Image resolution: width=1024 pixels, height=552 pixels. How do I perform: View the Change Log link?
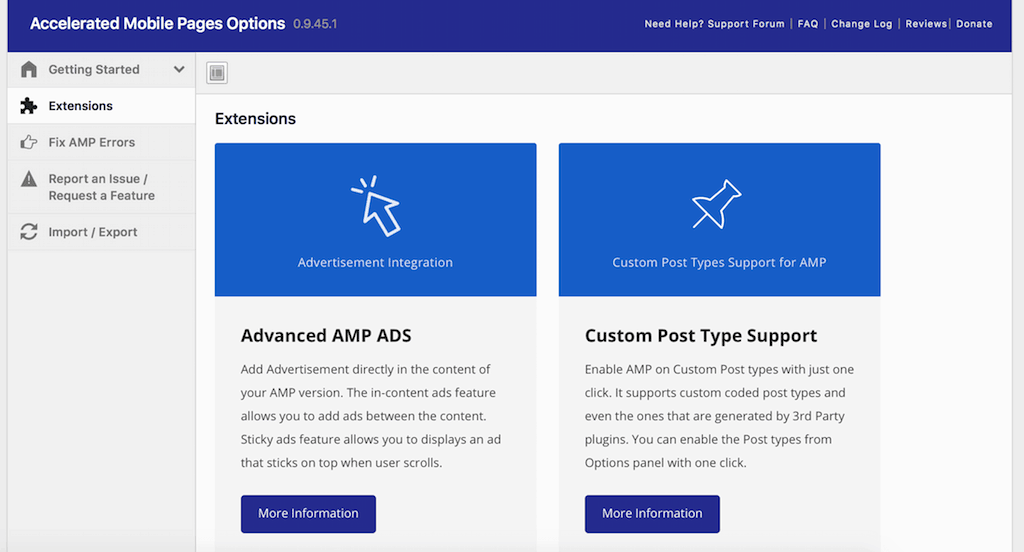pos(861,24)
